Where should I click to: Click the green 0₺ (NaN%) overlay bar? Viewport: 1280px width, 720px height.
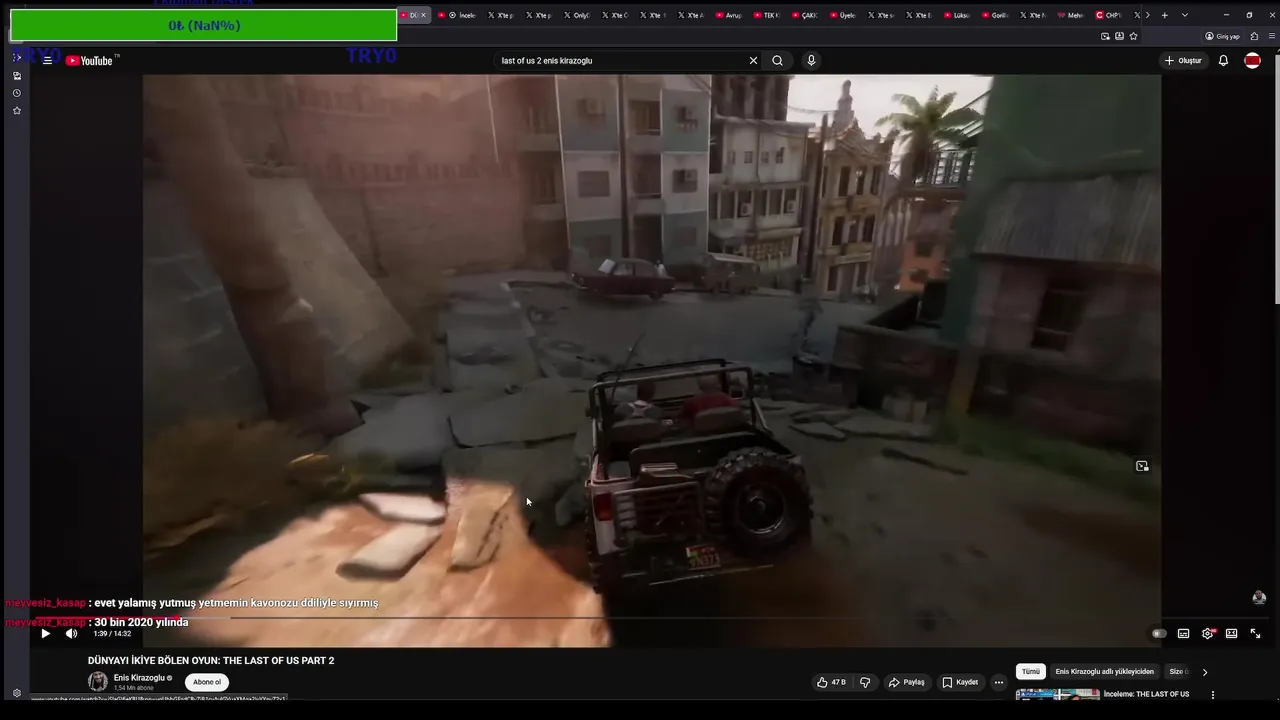pyautogui.click(x=203, y=25)
